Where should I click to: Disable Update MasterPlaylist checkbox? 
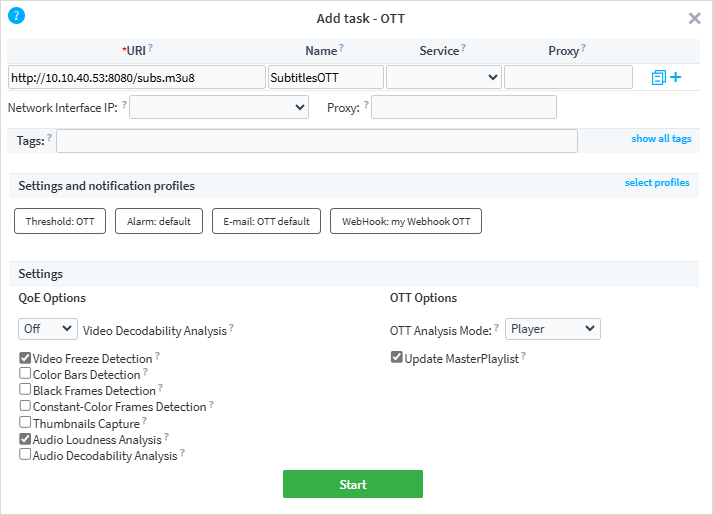coord(397,358)
